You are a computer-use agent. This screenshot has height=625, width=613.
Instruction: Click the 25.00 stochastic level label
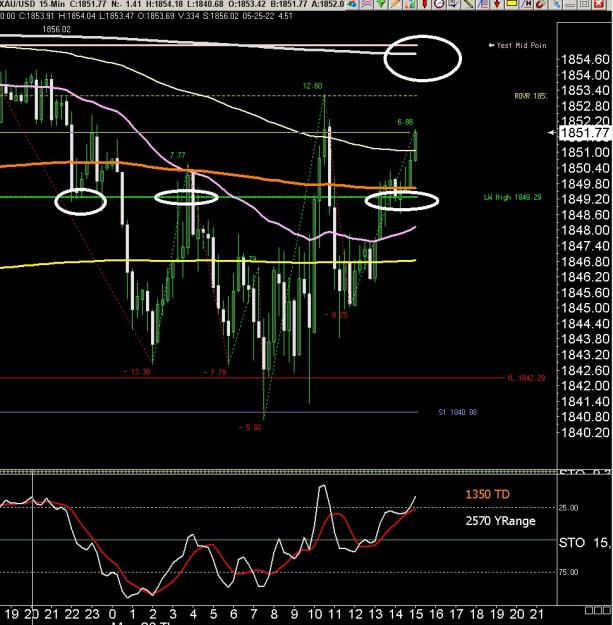[x=568, y=508]
